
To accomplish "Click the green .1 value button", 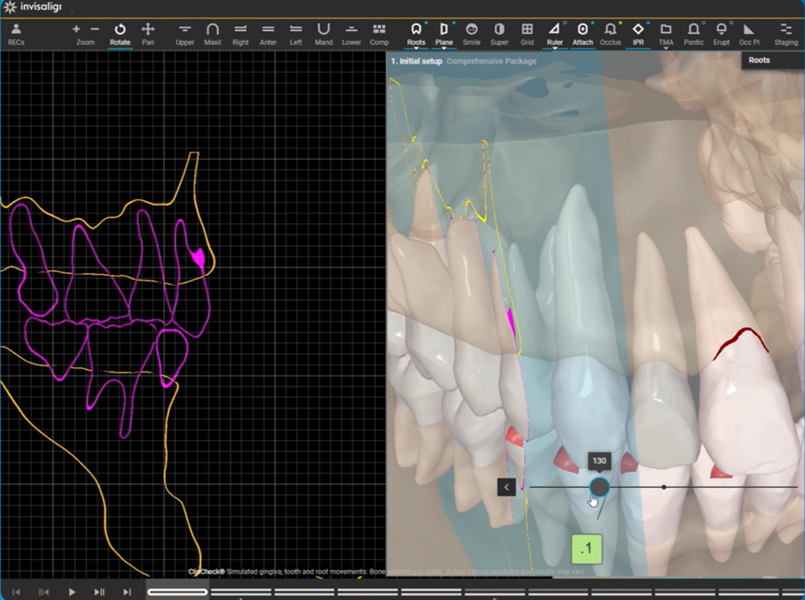I will (585, 548).
